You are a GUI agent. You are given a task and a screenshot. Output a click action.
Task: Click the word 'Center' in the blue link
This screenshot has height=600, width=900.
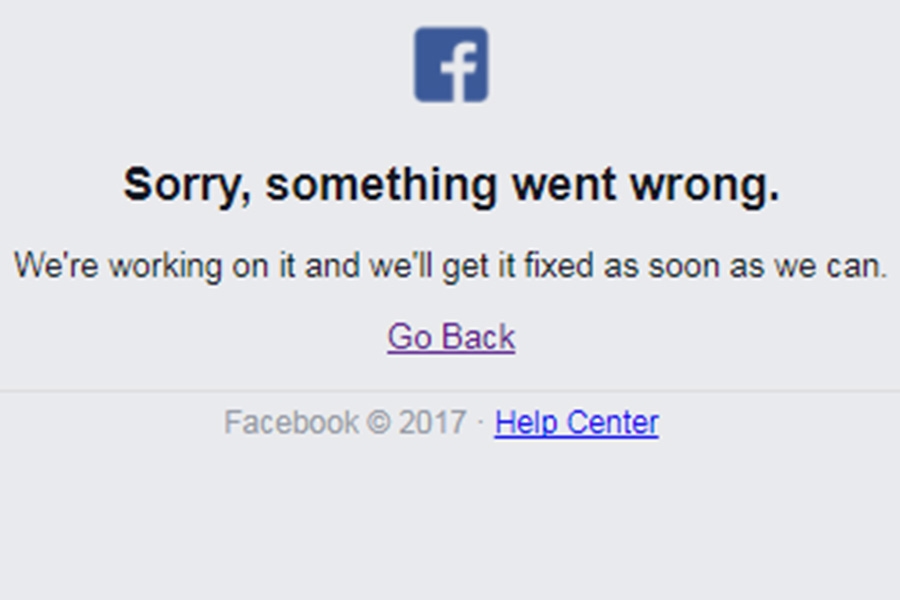click(612, 423)
